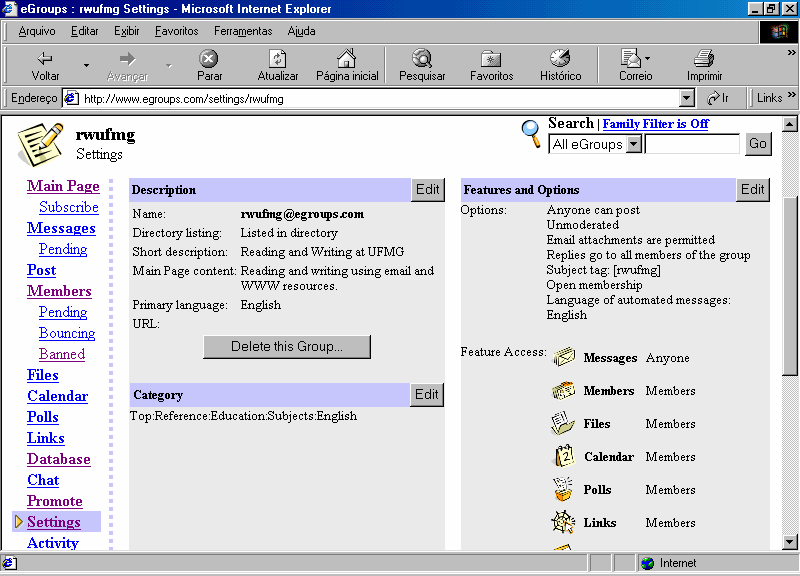Edit the Category section
Viewport: 800px width, 576px height.
(427, 395)
